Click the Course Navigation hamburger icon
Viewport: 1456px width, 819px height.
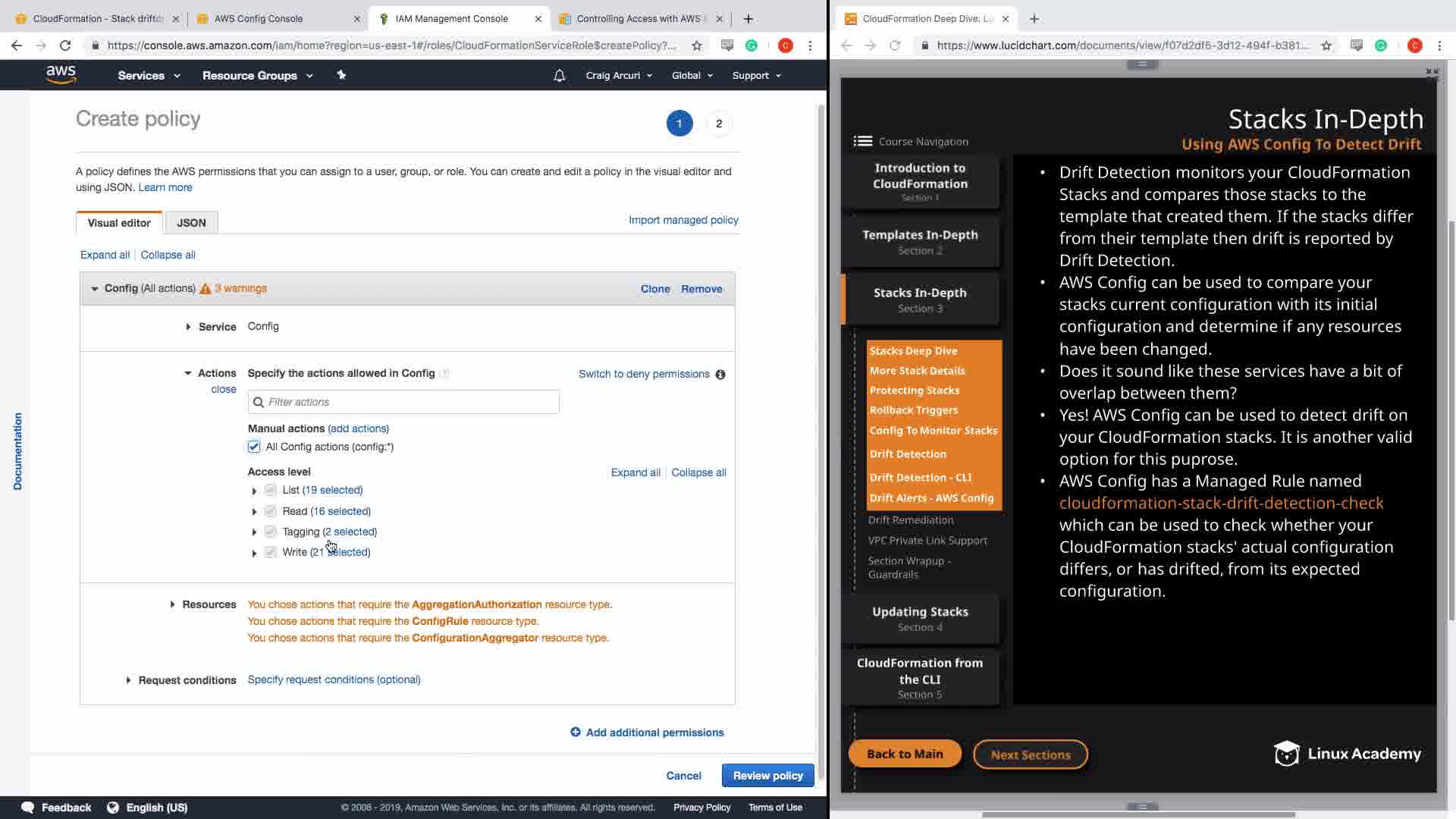click(862, 141)
